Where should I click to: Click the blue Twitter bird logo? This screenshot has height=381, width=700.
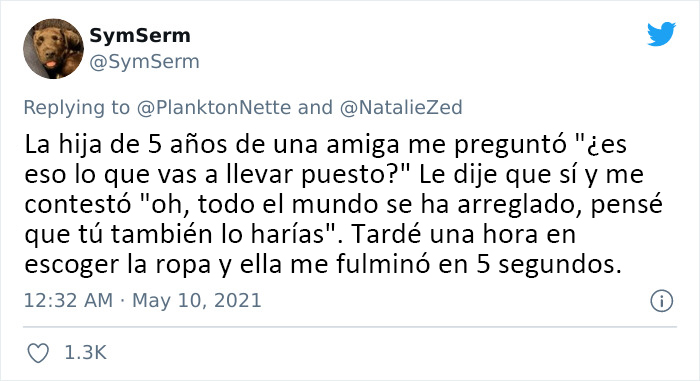coord(661,33)
